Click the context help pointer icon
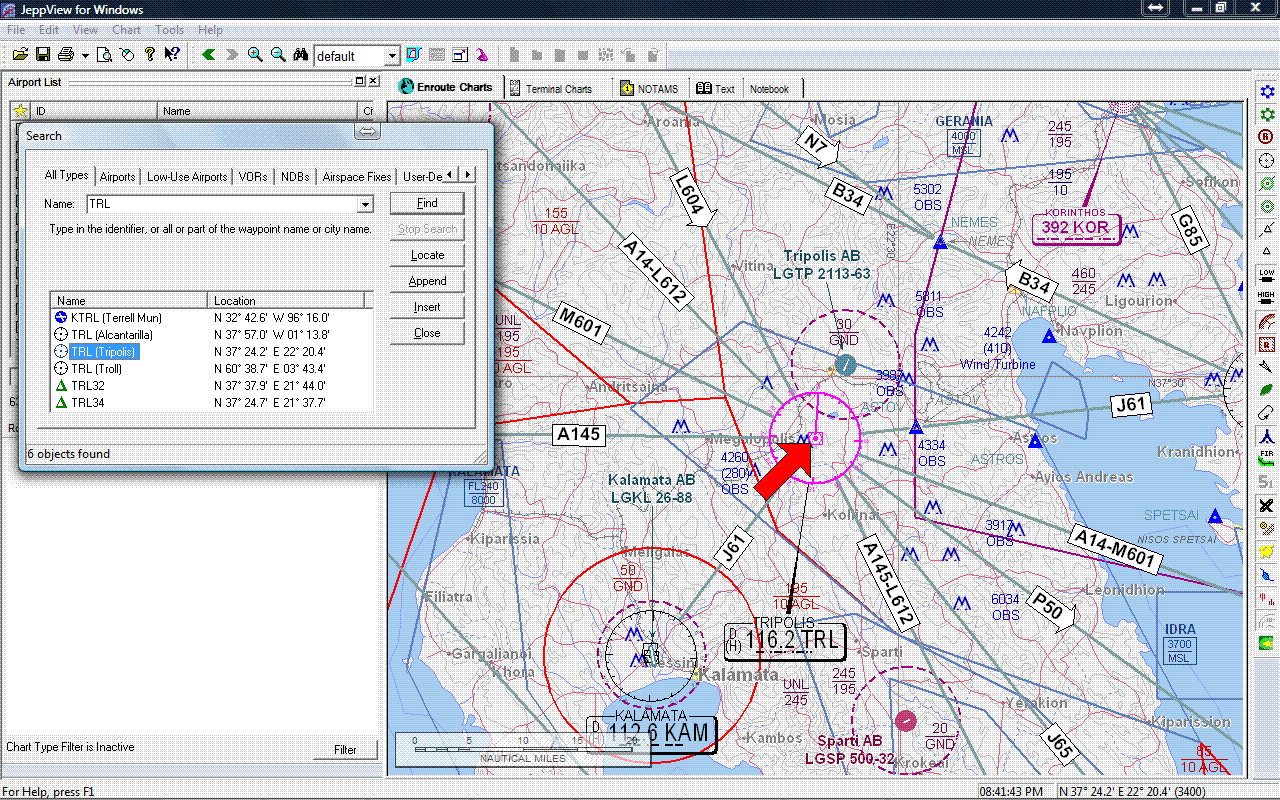Viewport: 1280px width, 800px height. (x=172, y=55)
